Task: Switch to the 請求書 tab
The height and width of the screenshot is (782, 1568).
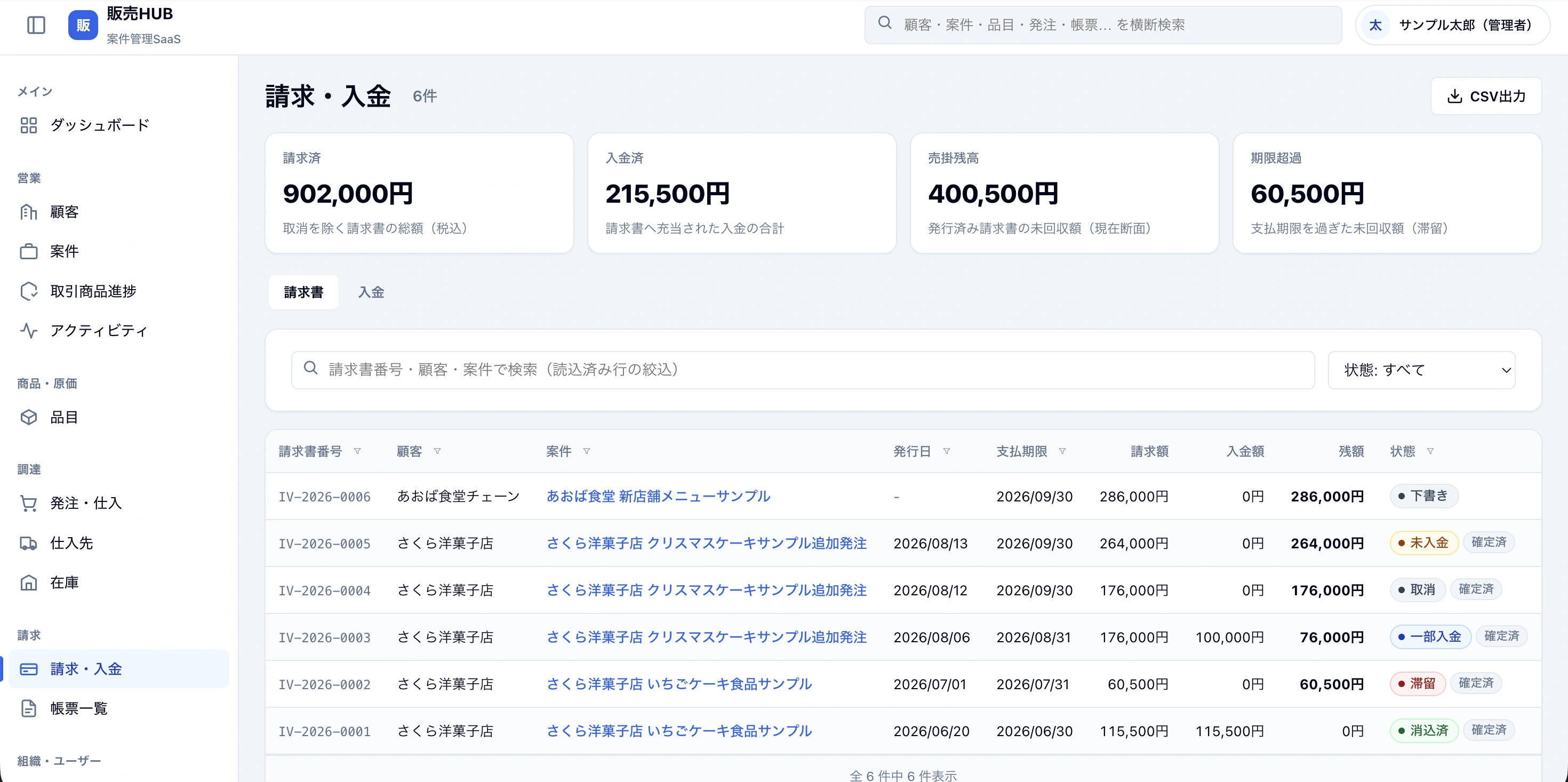Action: [x=304, y=292]
